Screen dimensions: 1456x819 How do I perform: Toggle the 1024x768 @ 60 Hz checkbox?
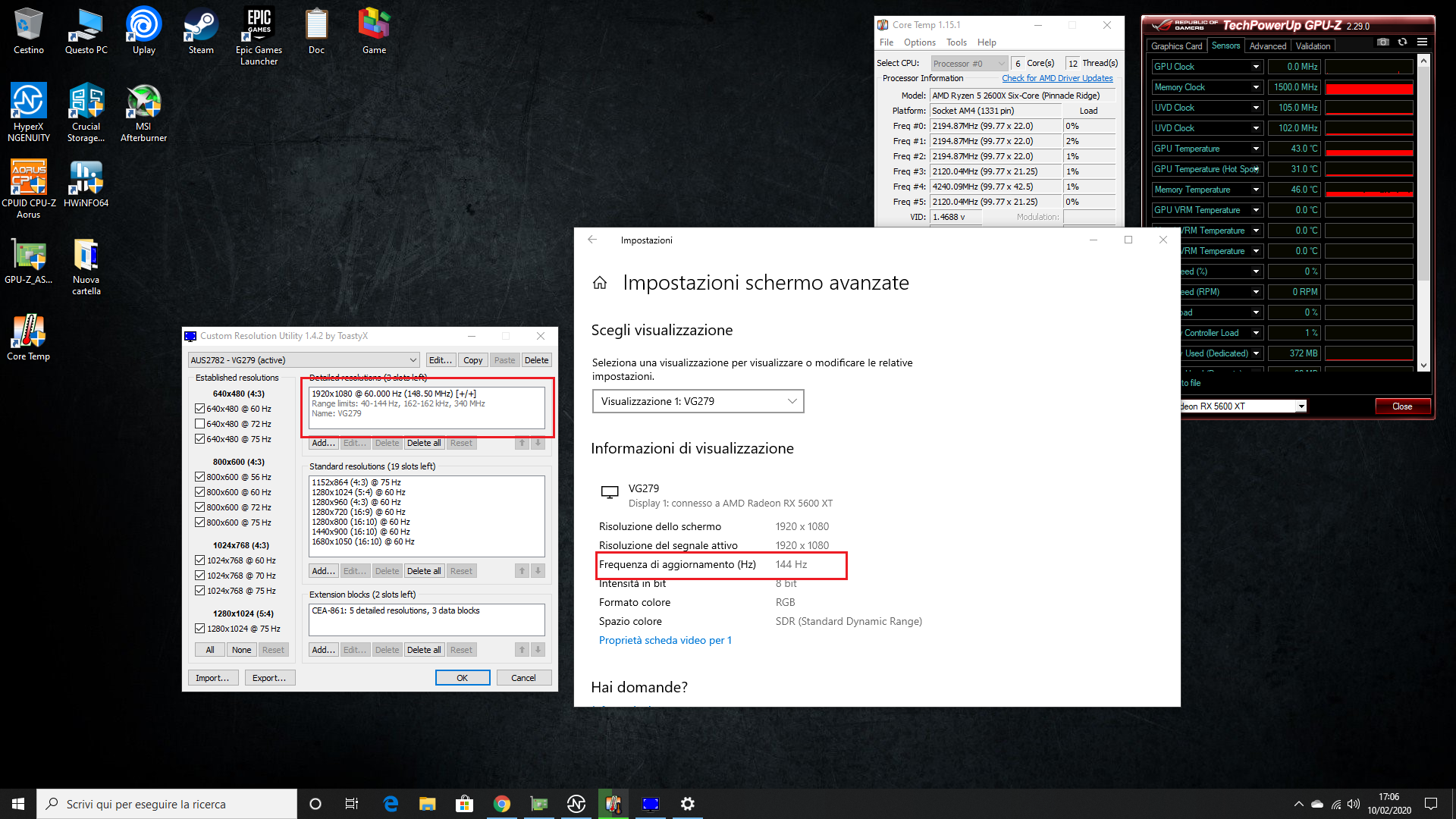(x=200, y=560)
